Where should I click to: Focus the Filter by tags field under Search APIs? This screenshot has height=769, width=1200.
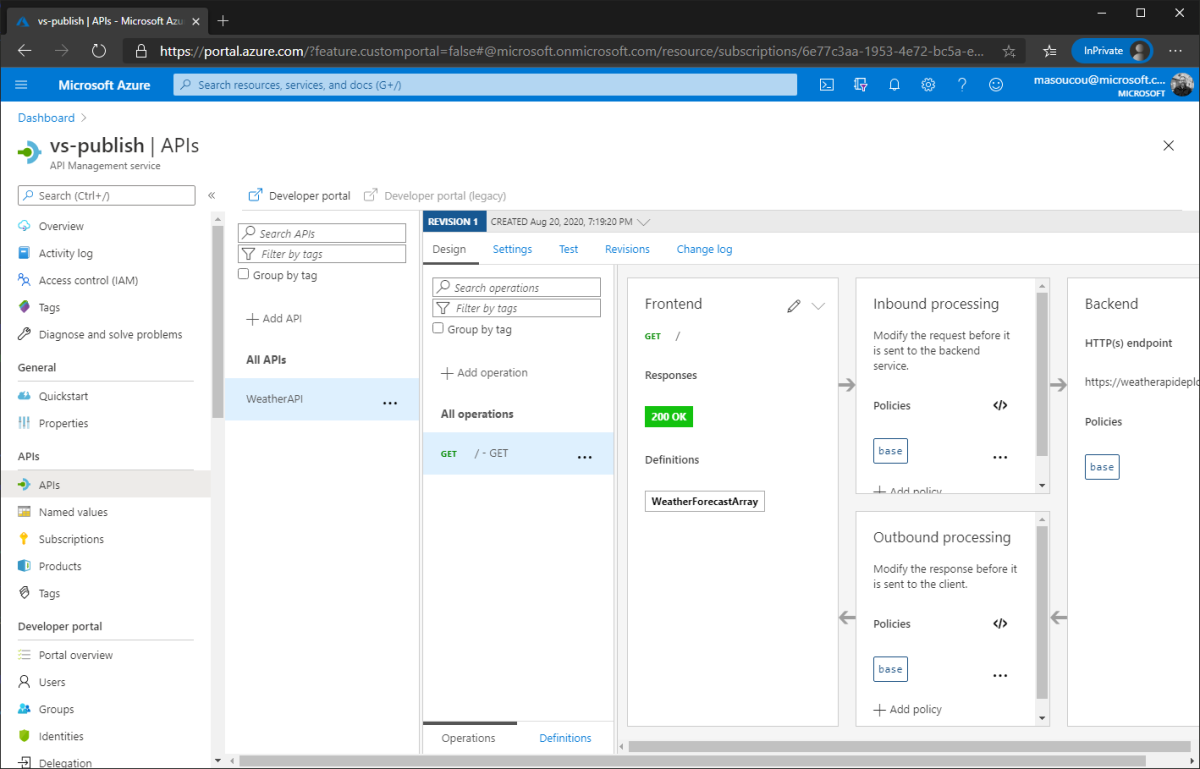pos(322,254)
